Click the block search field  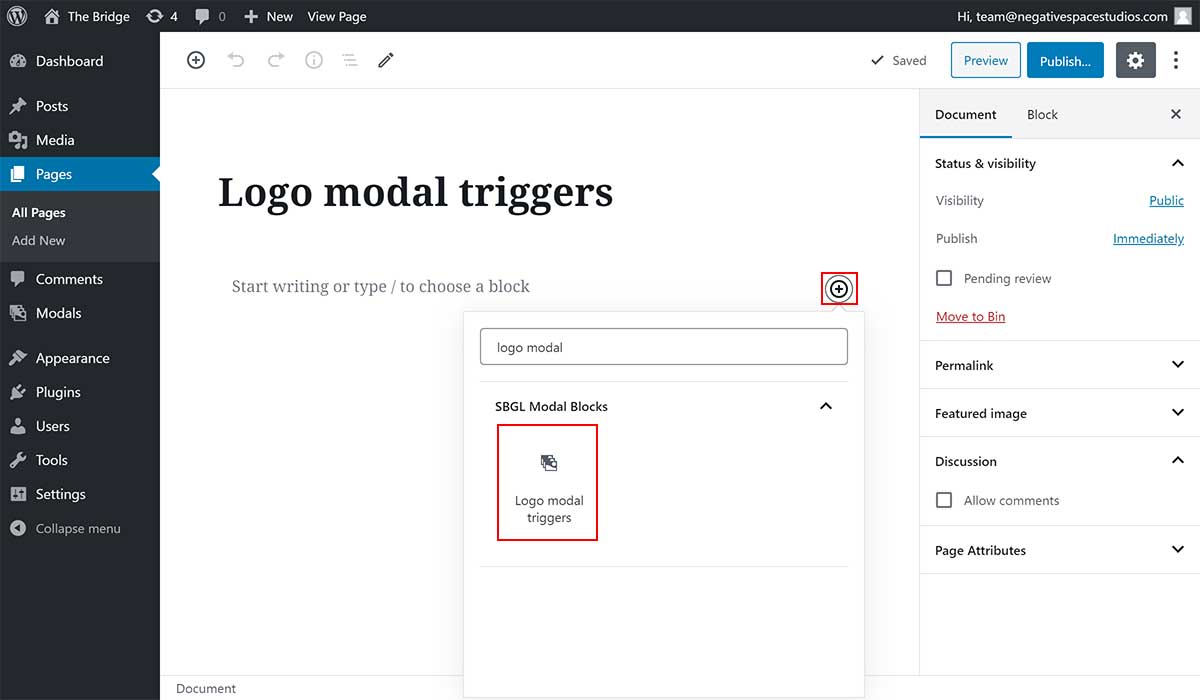(x=664, y=347)
